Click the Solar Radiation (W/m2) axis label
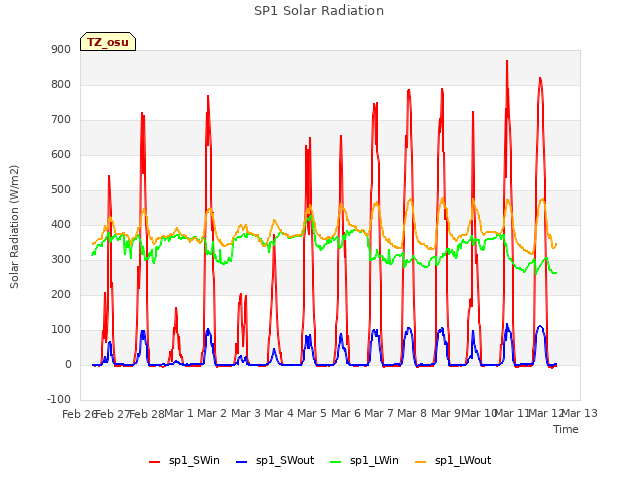The image size is (640, 480). click(x=14, y=227)
